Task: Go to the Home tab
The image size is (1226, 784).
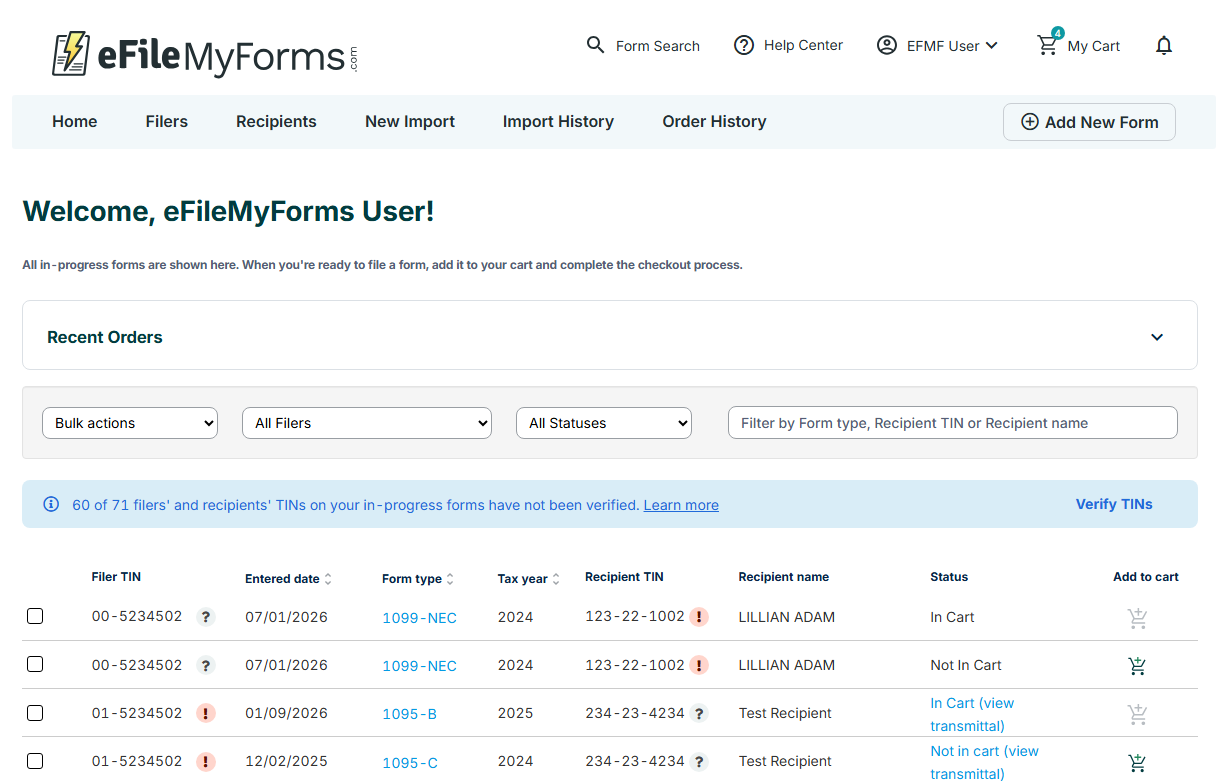Action: click(x=75, y=121)
